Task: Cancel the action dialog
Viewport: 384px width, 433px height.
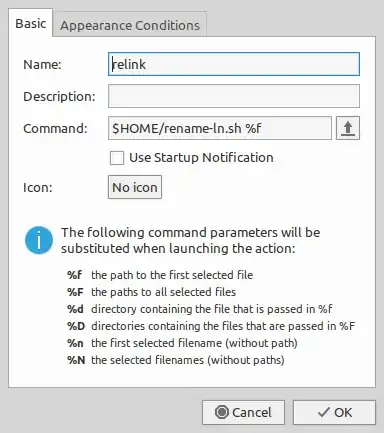Action: click(243, 412)
